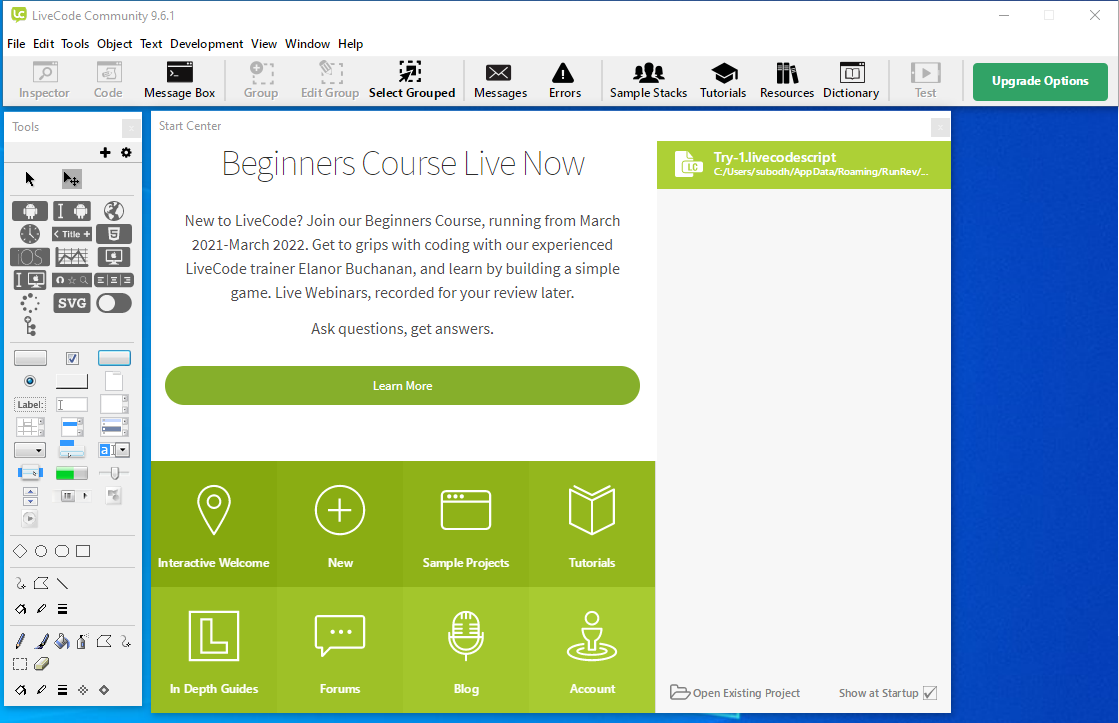Pick the Clock widget

point(30,234)
